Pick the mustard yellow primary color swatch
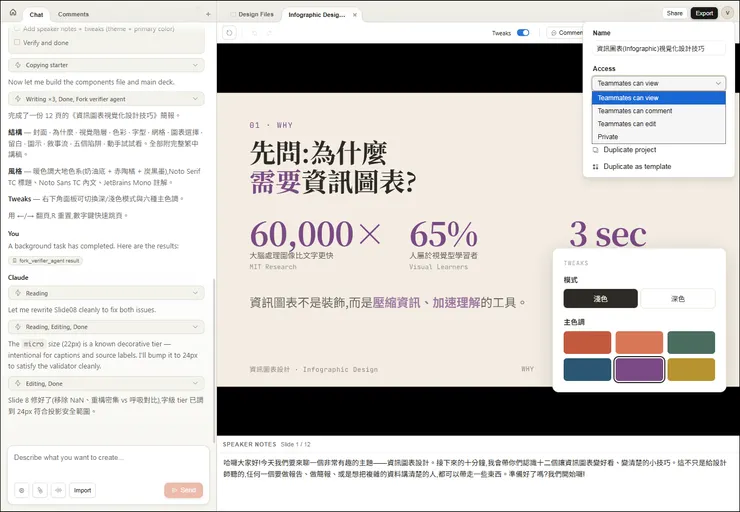 coord(691,369)
